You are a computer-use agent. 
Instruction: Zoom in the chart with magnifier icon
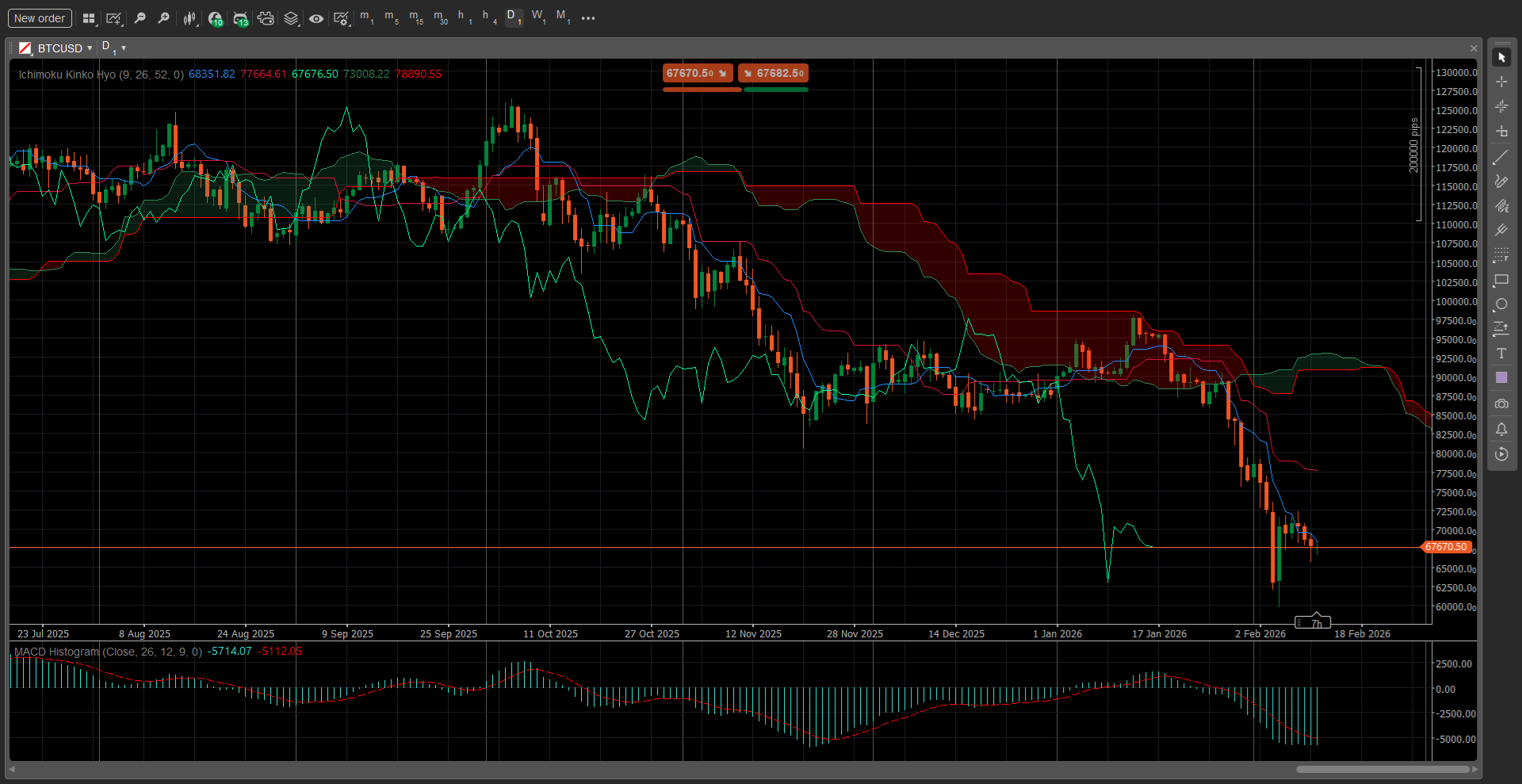pyautogui.click(x=163, y=18)
